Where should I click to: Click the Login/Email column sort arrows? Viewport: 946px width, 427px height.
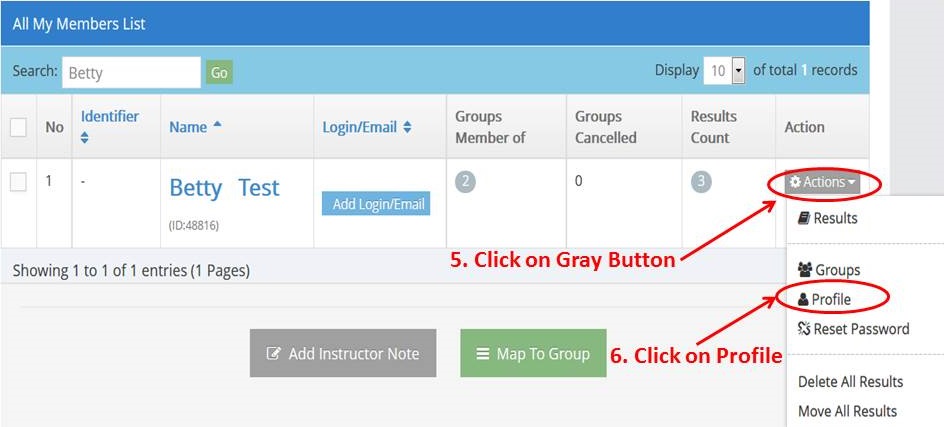(407, 127)
